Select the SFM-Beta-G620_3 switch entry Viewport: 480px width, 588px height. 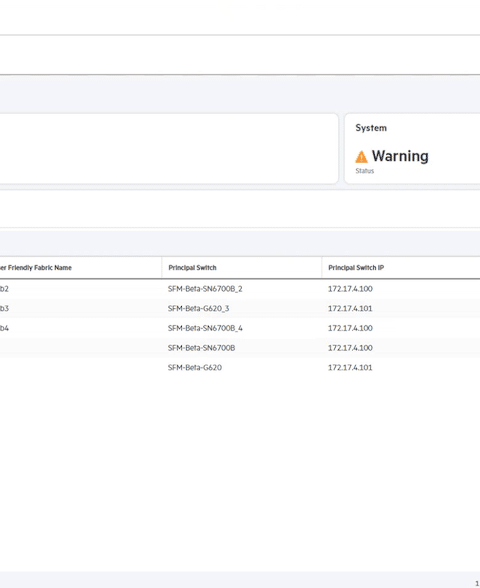198,308
